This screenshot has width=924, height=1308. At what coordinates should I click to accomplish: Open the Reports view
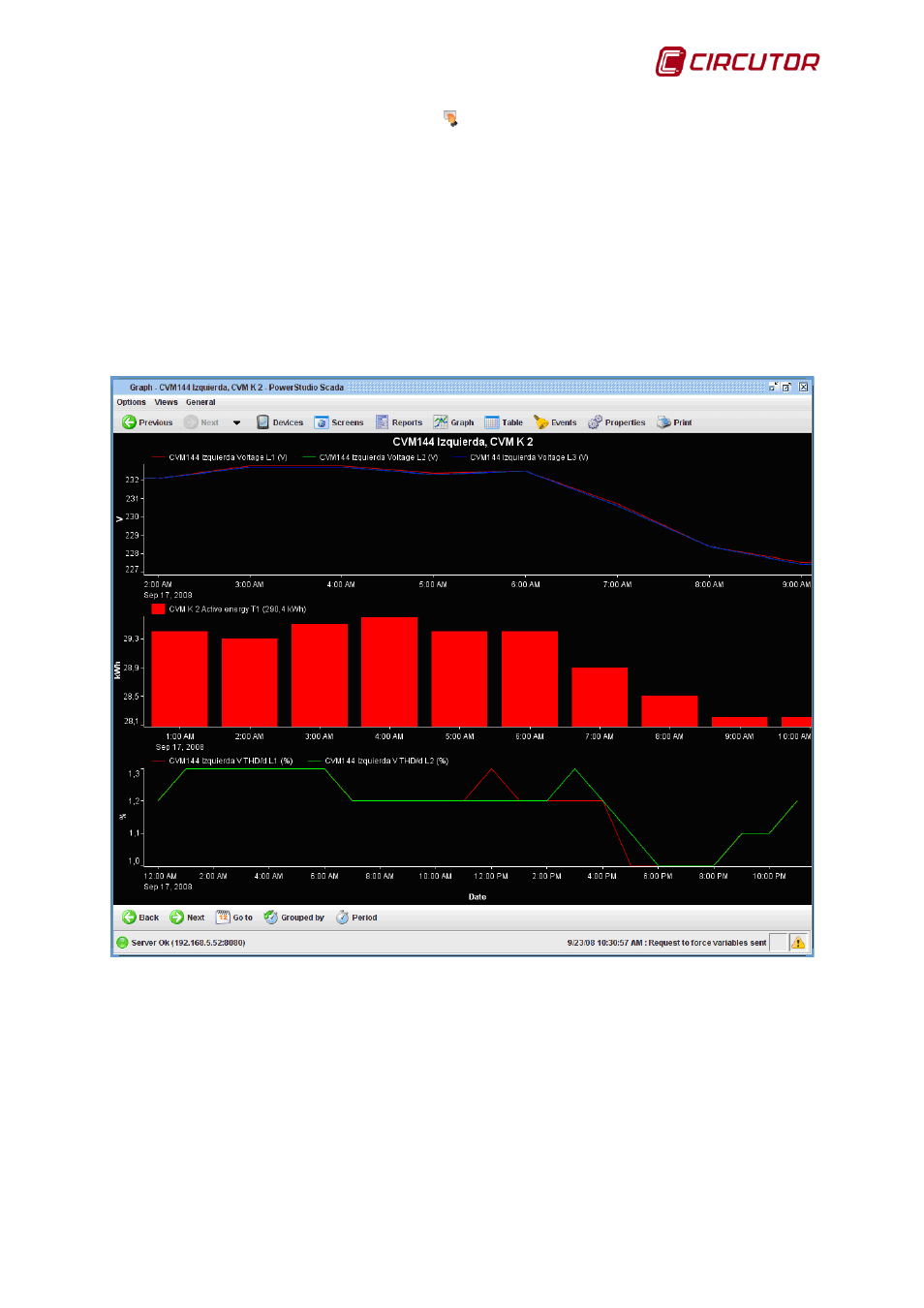399,422
